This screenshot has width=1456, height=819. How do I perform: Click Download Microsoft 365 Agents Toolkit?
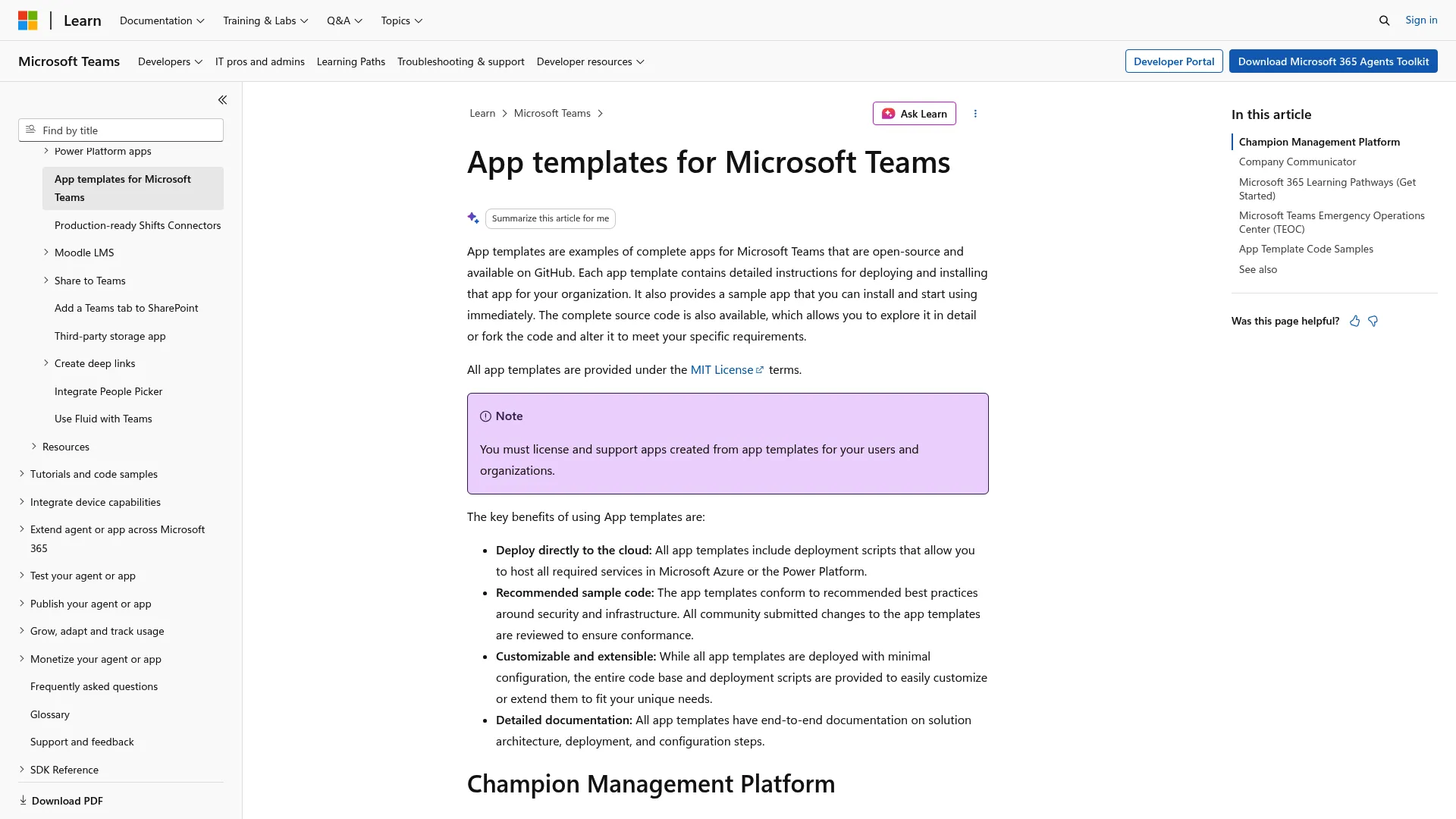(x=1333, y=61)
